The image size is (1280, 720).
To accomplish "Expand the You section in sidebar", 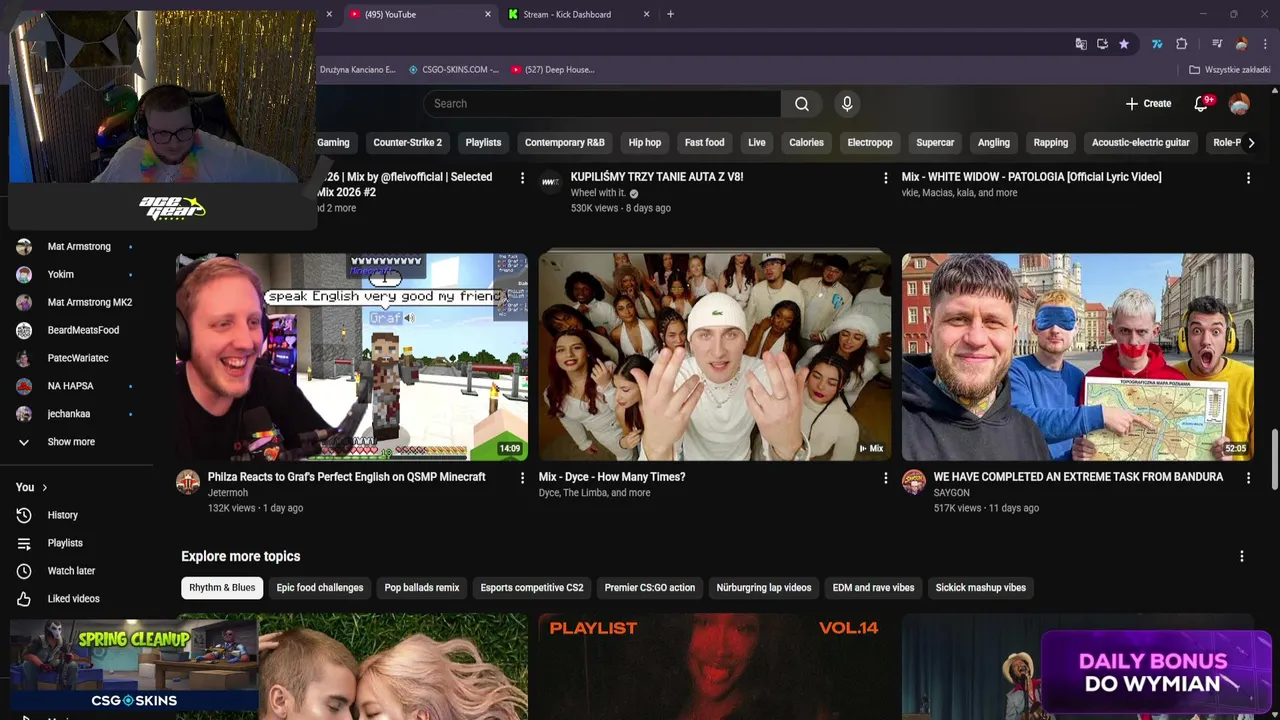I will [32, 487].
